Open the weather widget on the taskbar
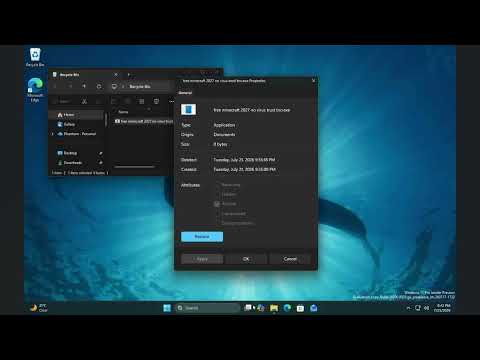 tap(39, 308)
